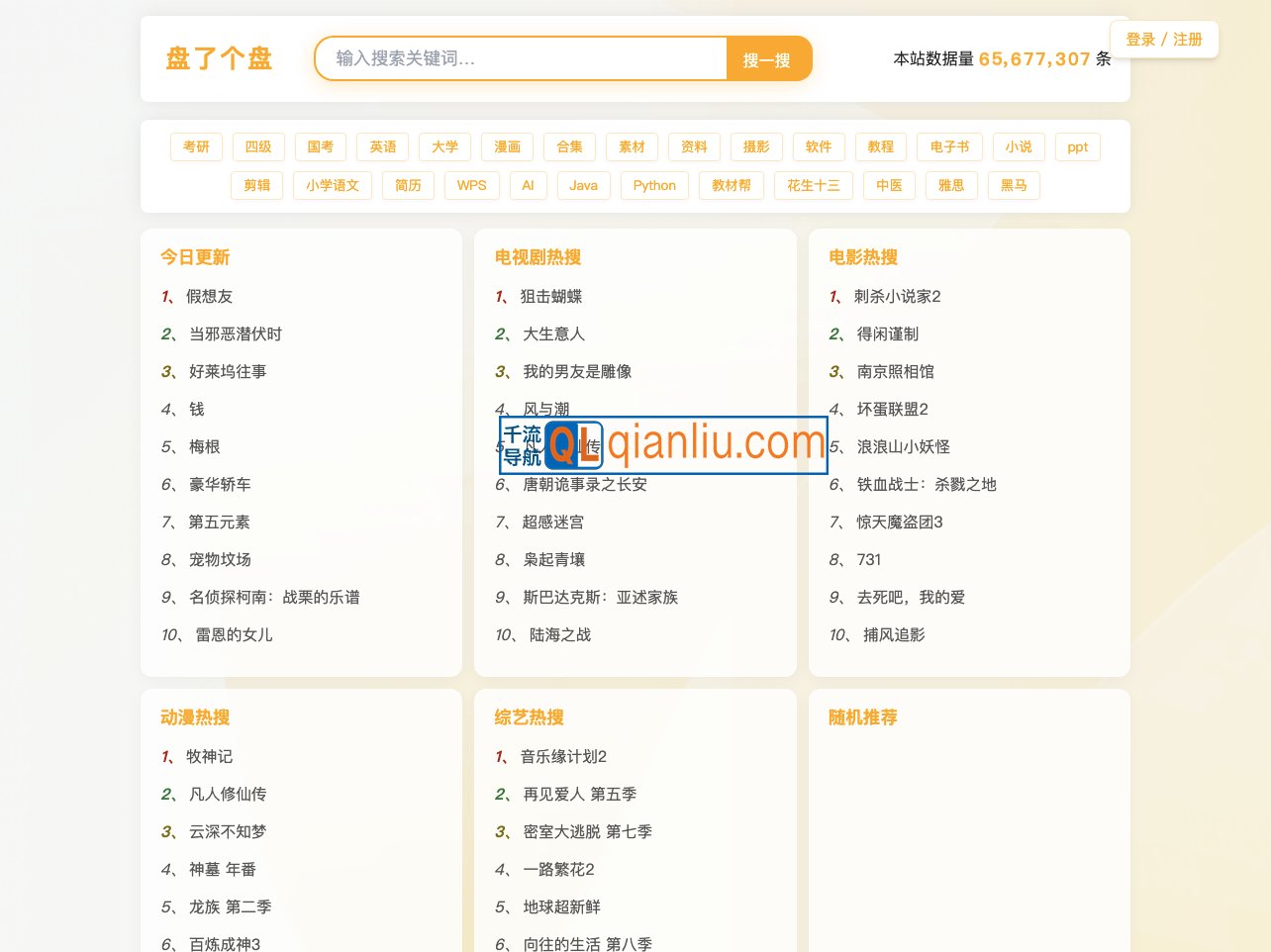Image resolution: width=1271 pixels, height=952 pixels.
Task: Click 唐朝诡事录之长安 hot search entry
Action: pos(584,484)
